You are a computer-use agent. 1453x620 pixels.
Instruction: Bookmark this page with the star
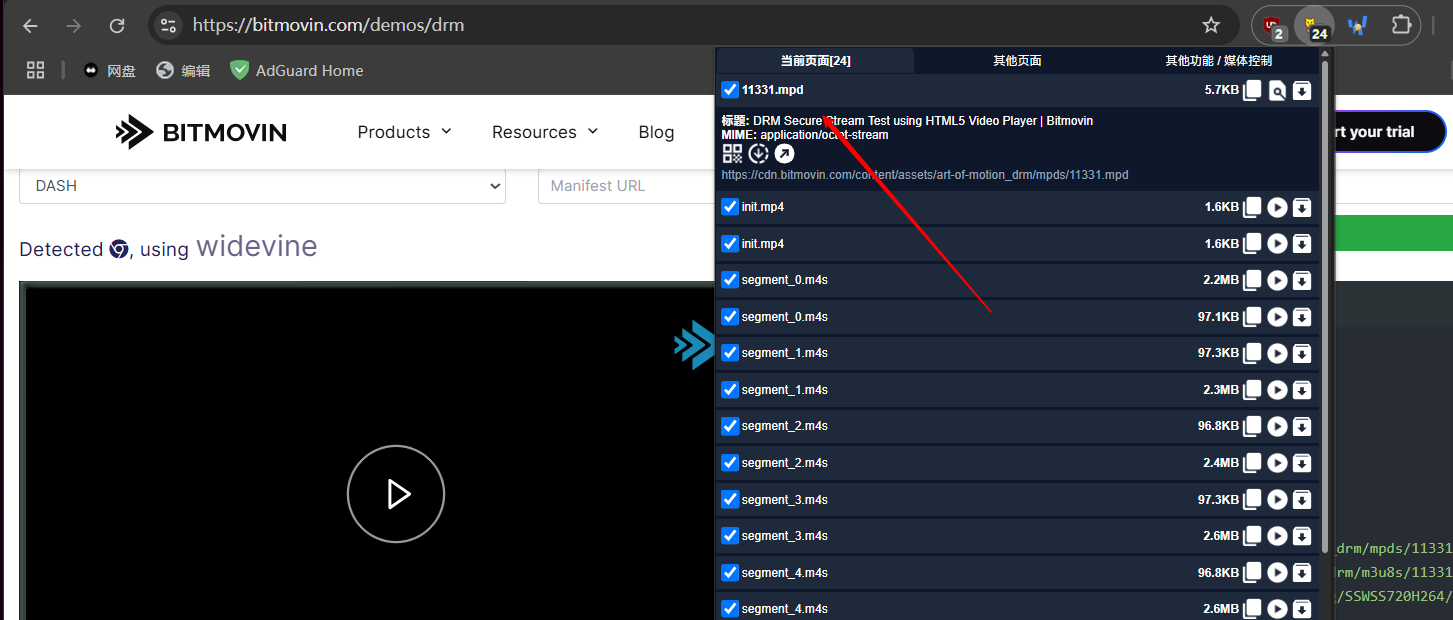1211,26
